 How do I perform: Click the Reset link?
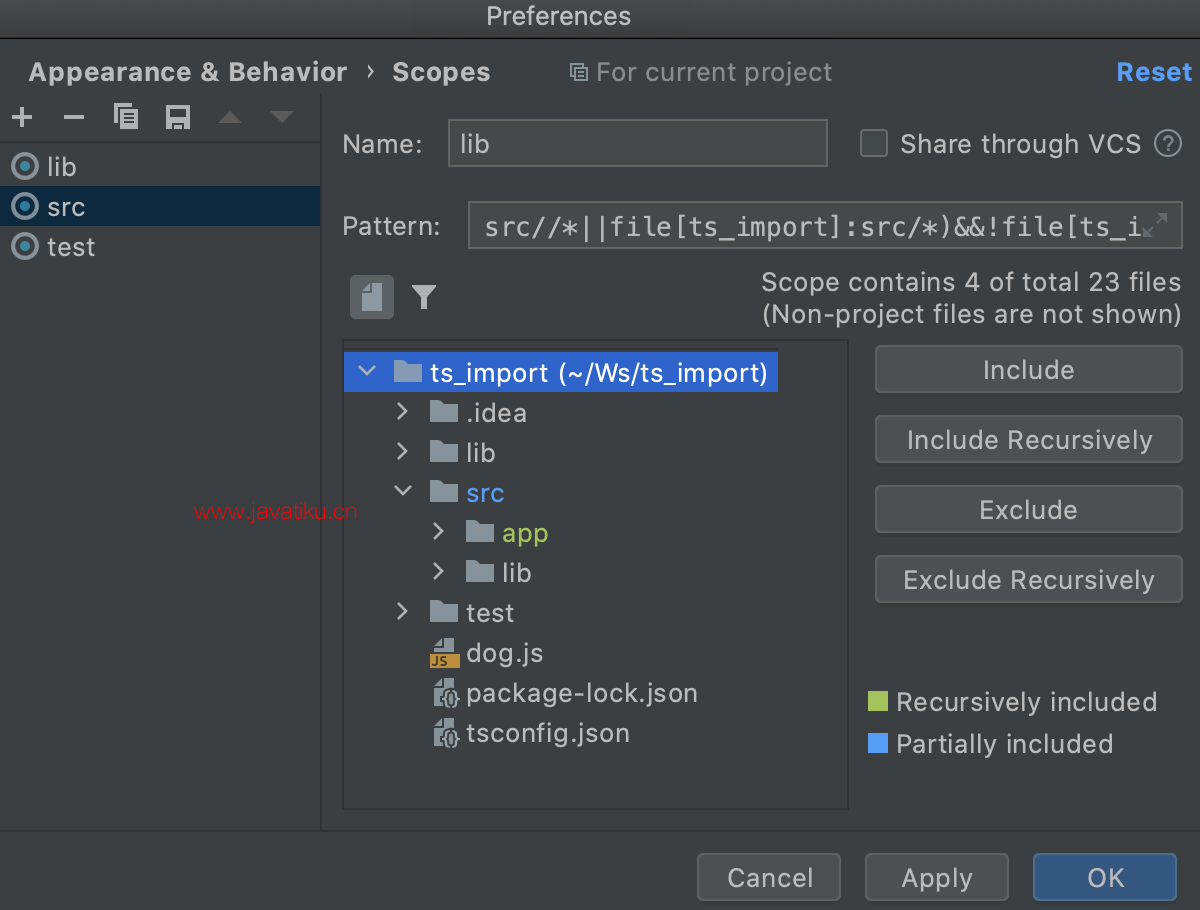(x=1154, y=72)
